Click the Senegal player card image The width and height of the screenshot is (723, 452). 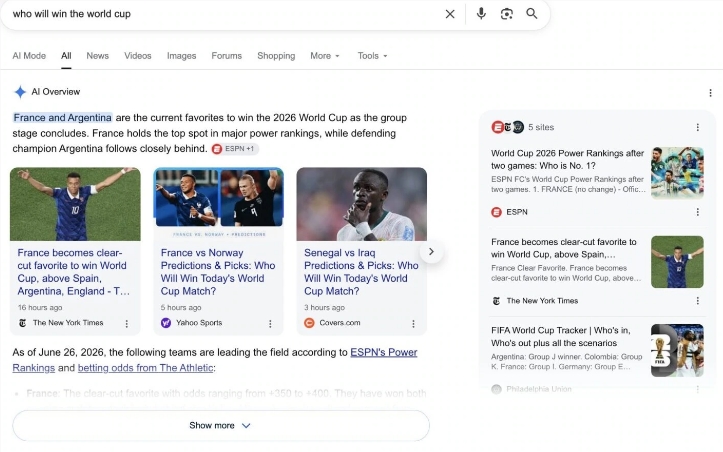tap(362, 204)
